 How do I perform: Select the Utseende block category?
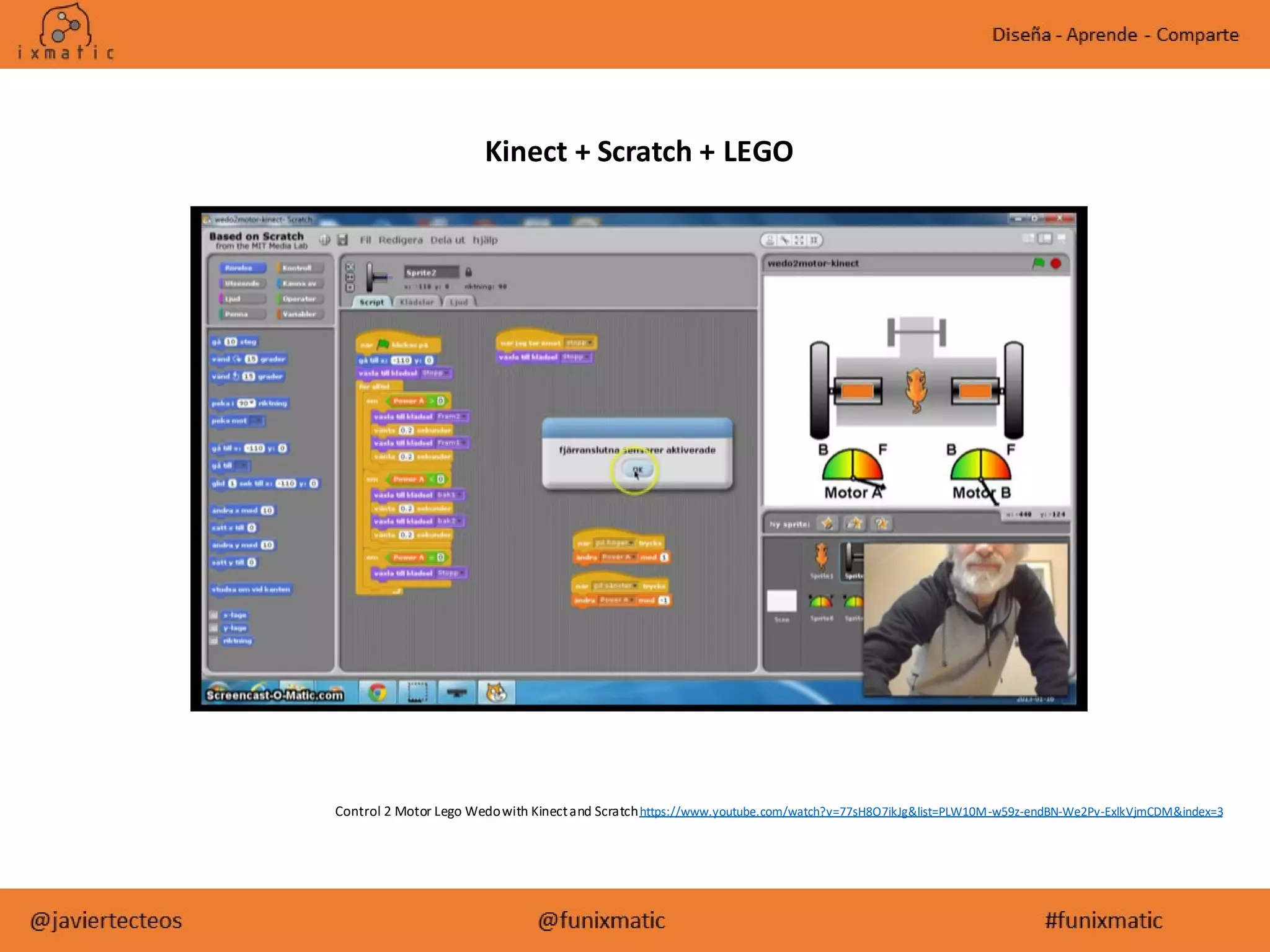242,283
